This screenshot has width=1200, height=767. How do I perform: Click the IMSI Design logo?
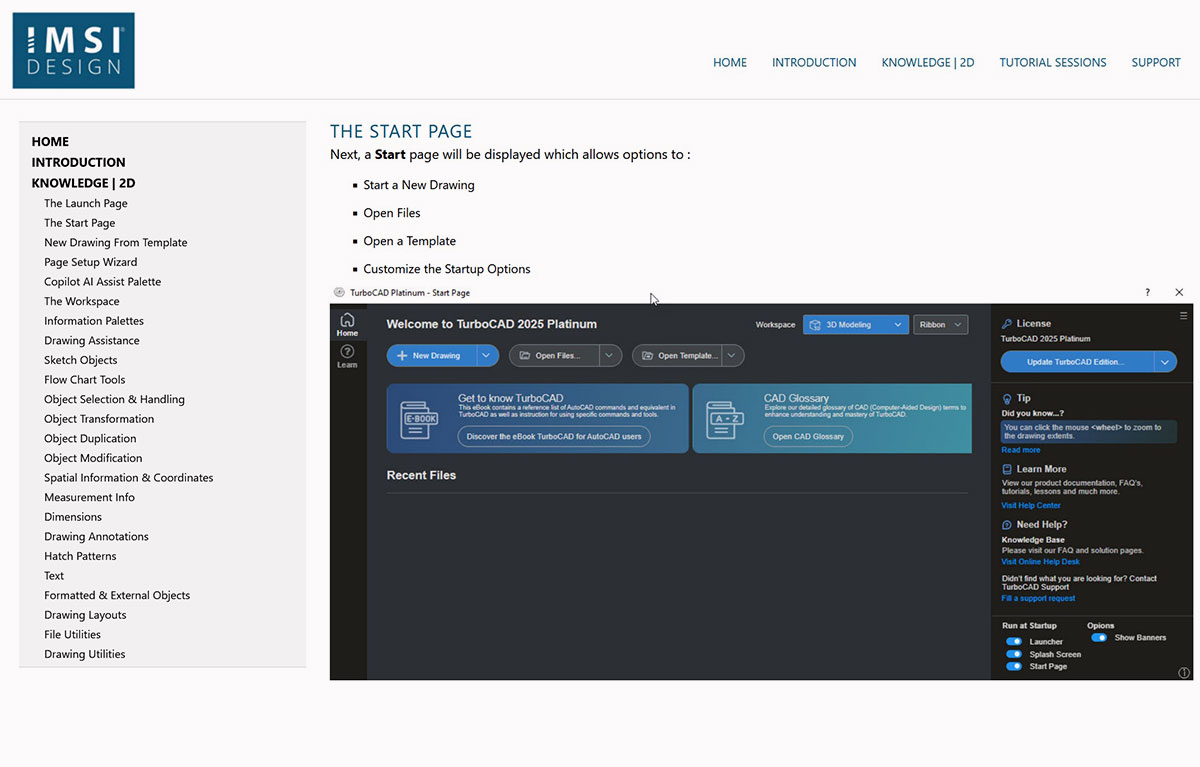(x=73, y=50)
